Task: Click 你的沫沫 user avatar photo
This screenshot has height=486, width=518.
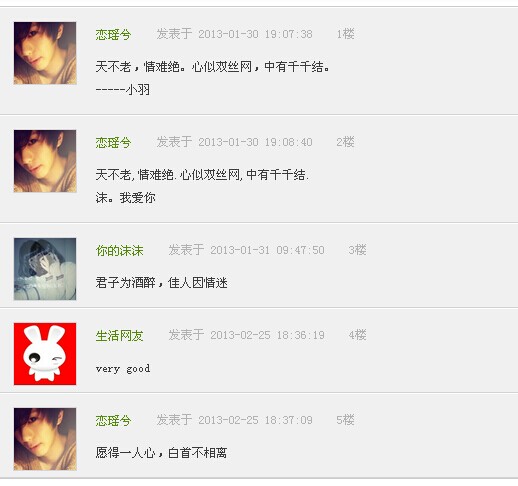Action: 45,269
